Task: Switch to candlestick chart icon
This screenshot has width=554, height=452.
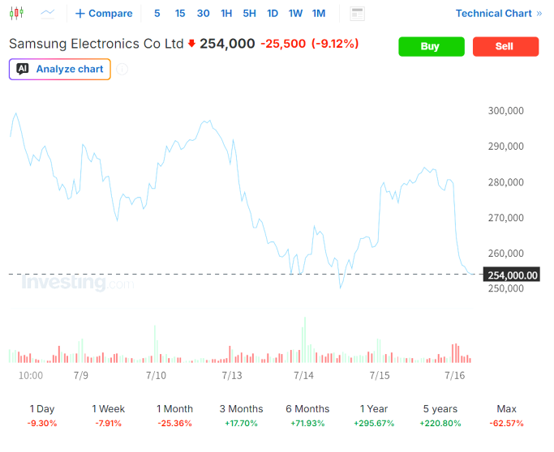Action: (x=16, y=13)
